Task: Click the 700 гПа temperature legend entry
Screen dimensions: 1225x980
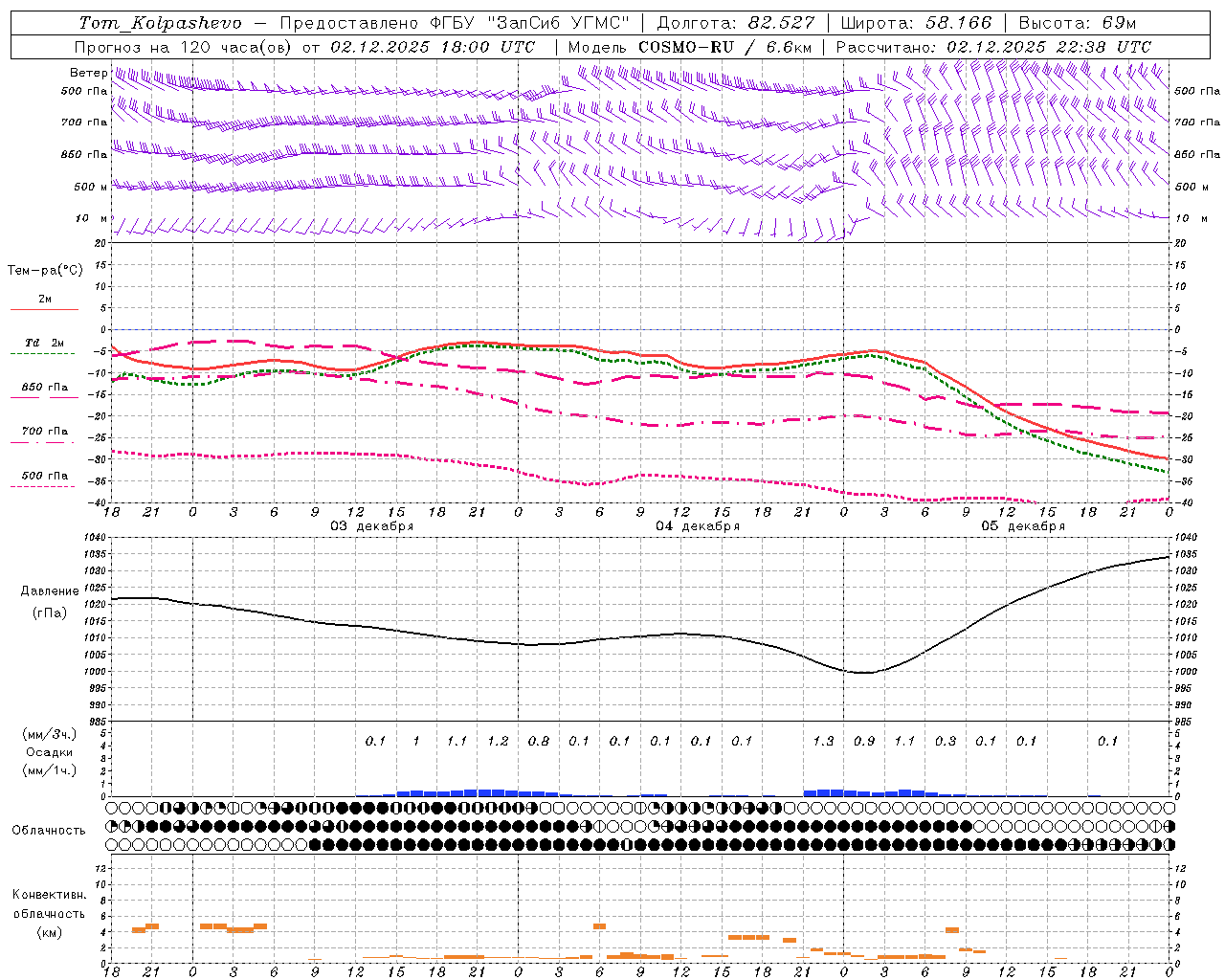Action: click(45, 431)
